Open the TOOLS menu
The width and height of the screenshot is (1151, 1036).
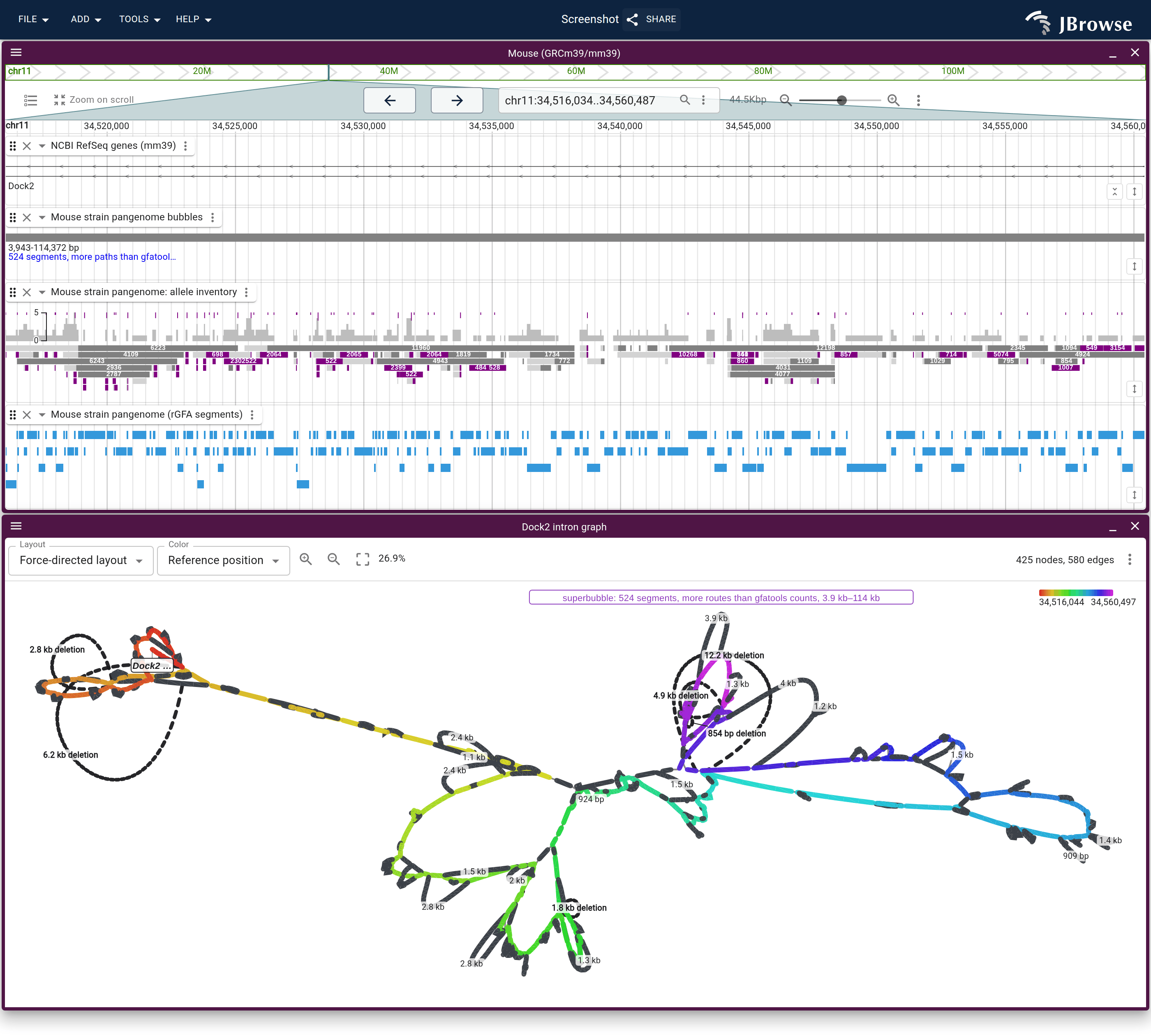pyautogui.click(x=139, y=19)
